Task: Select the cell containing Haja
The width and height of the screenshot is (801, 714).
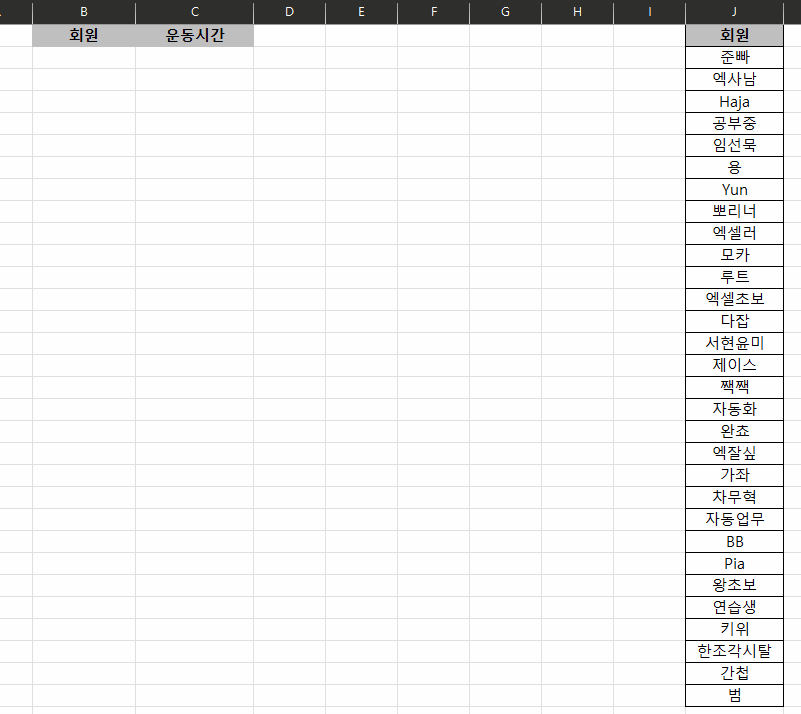Action: 735,102
